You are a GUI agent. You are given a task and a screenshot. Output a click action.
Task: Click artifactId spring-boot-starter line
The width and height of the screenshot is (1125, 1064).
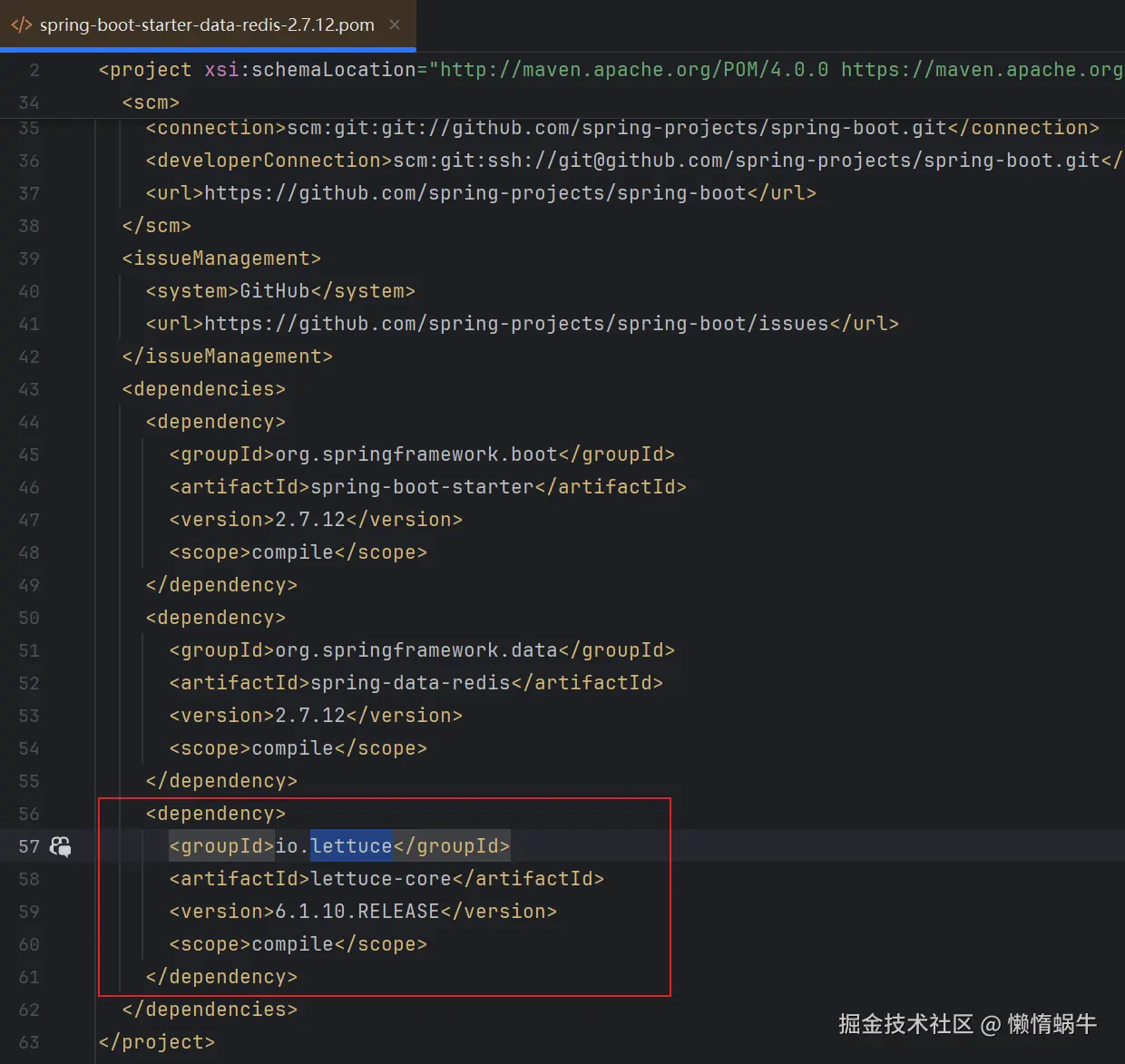428,487
